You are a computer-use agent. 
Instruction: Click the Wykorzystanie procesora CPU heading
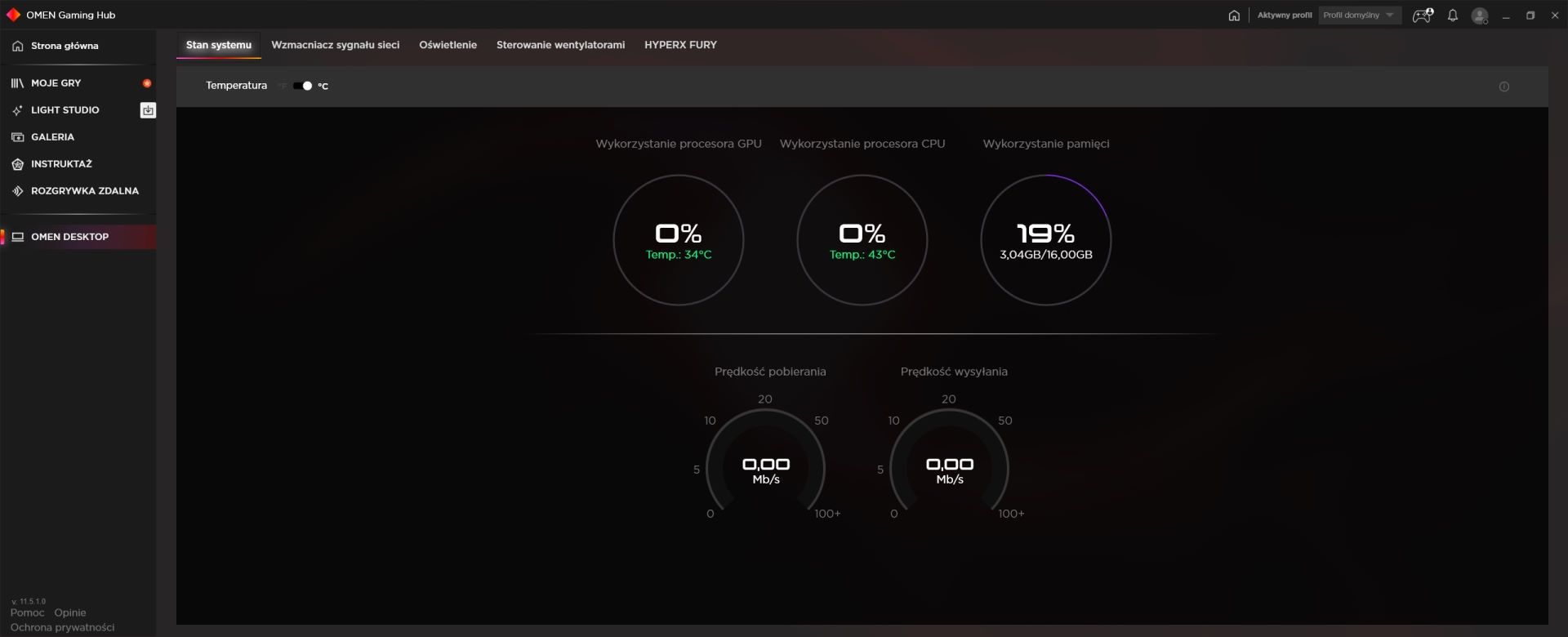(x=862, y=144)
